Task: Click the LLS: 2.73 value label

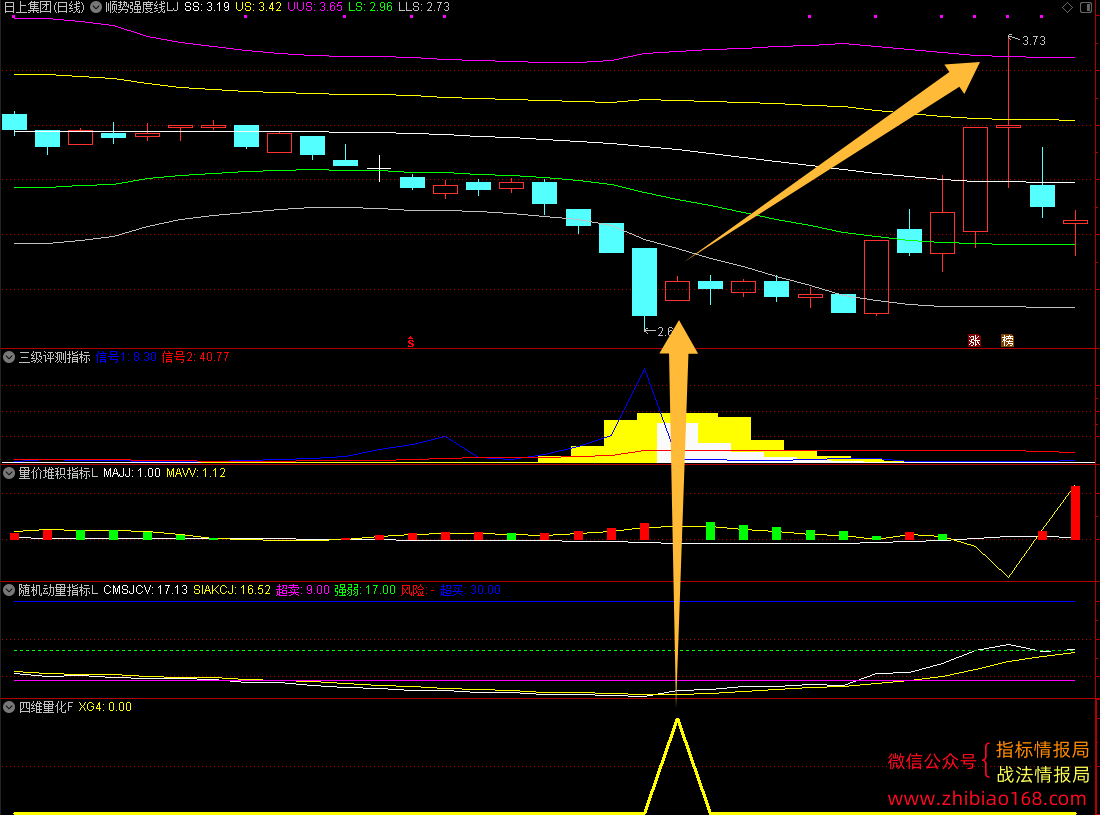Action: tap(424, 7)
